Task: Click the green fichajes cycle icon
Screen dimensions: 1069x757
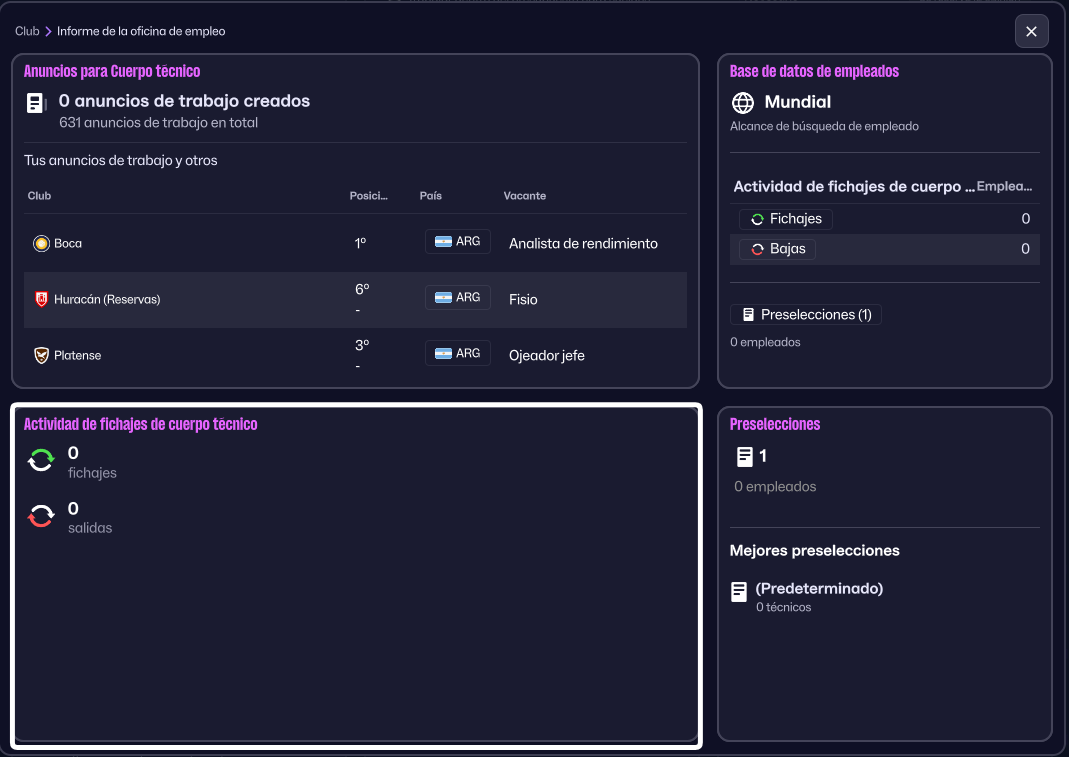Action: 41,460
